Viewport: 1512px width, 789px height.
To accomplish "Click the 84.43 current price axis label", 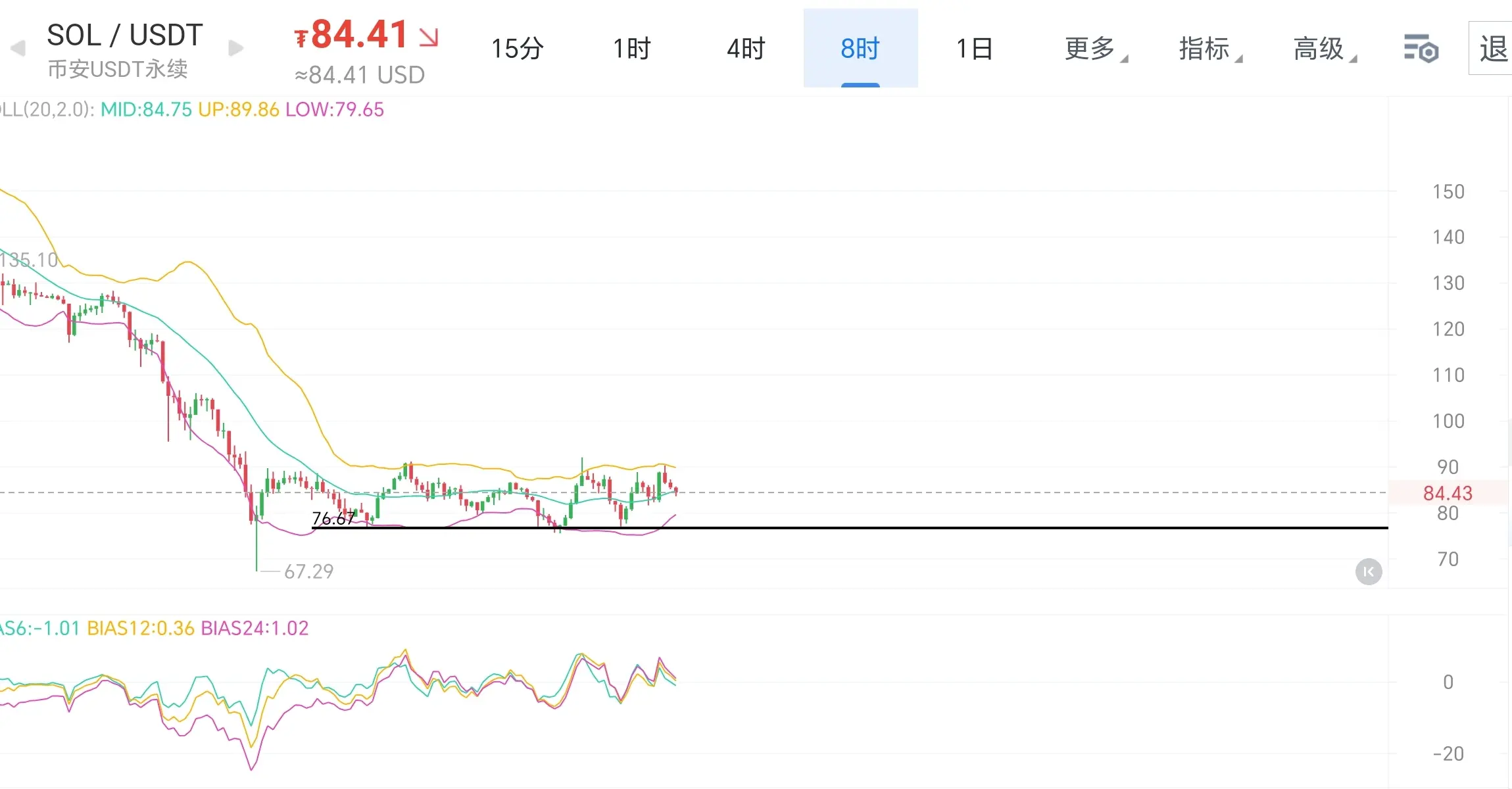I will pos(1447,493).
